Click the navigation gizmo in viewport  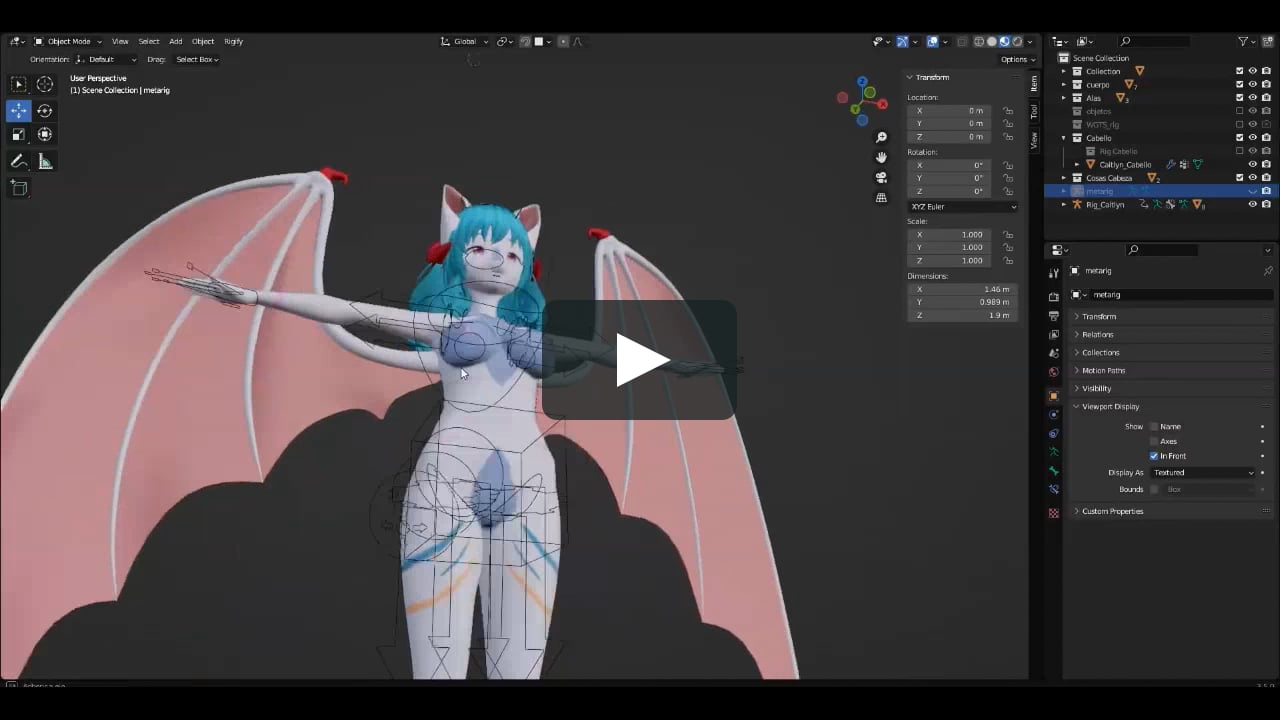(862, 101)
